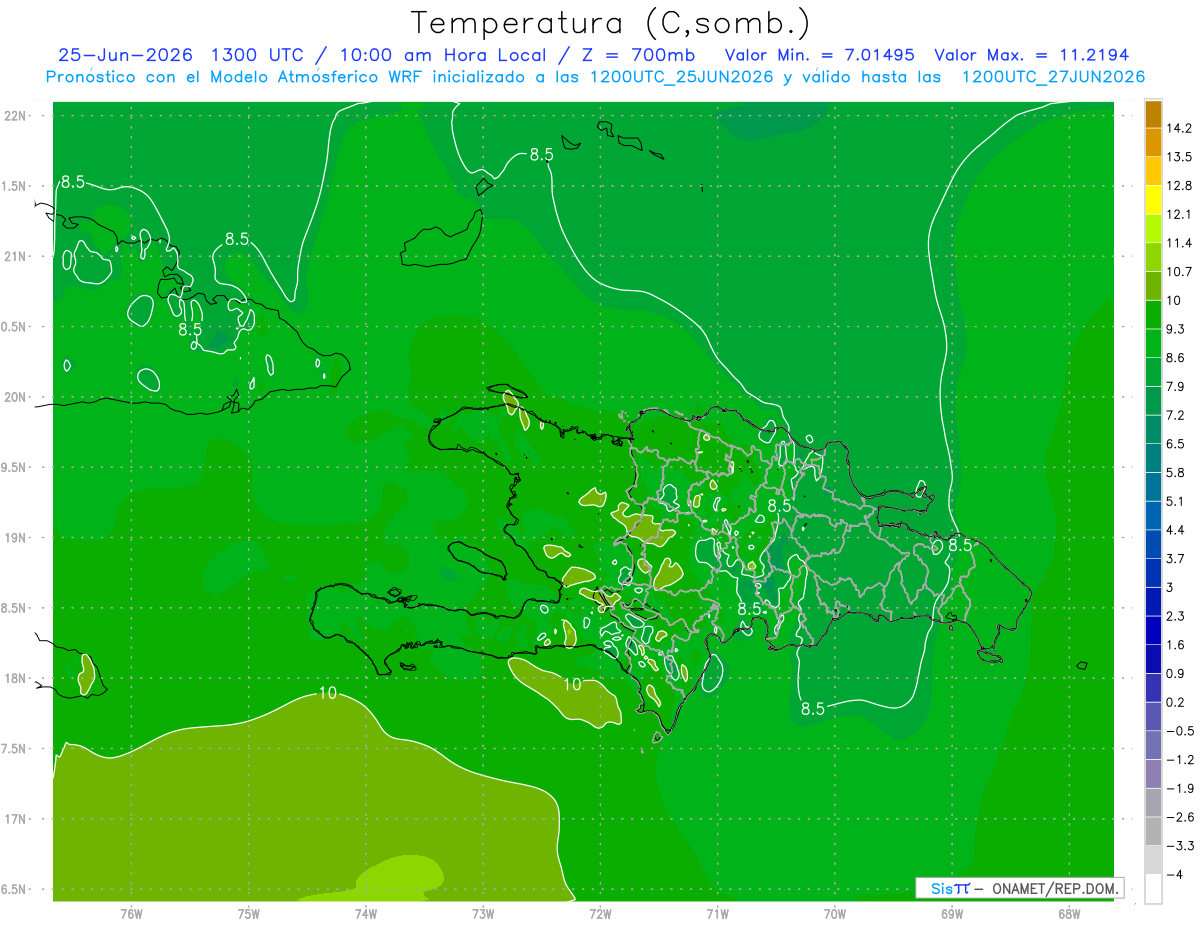Click the white swatch below -4

1153,889
